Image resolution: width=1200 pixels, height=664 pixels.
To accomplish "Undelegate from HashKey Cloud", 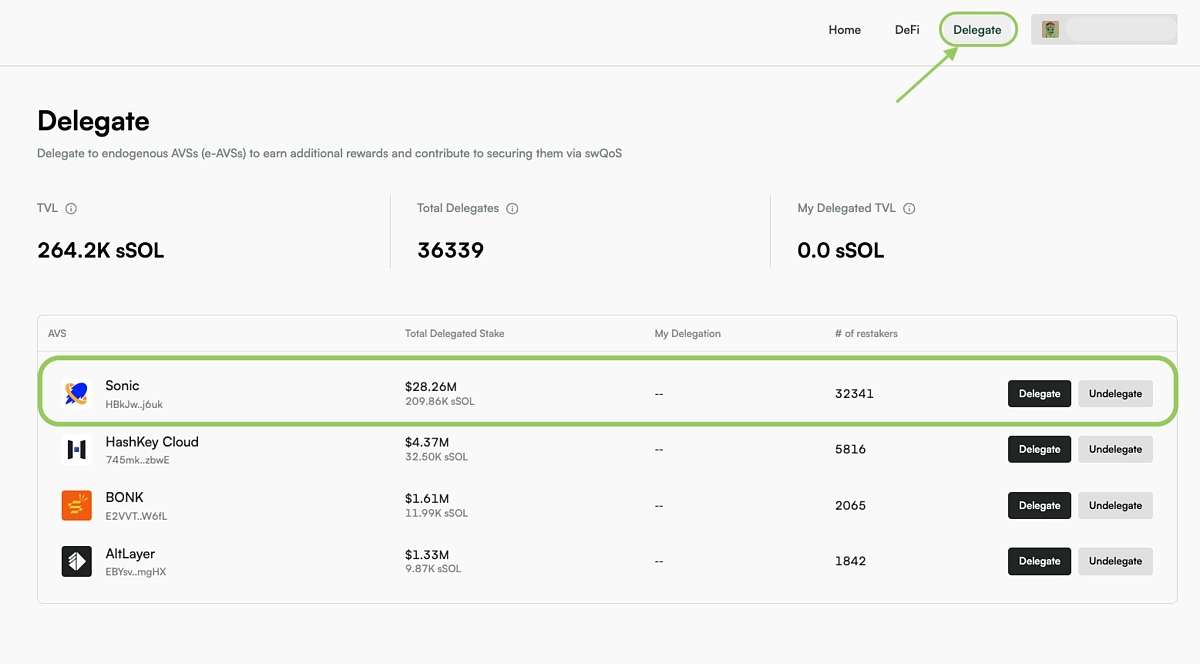I will 1115,450.
